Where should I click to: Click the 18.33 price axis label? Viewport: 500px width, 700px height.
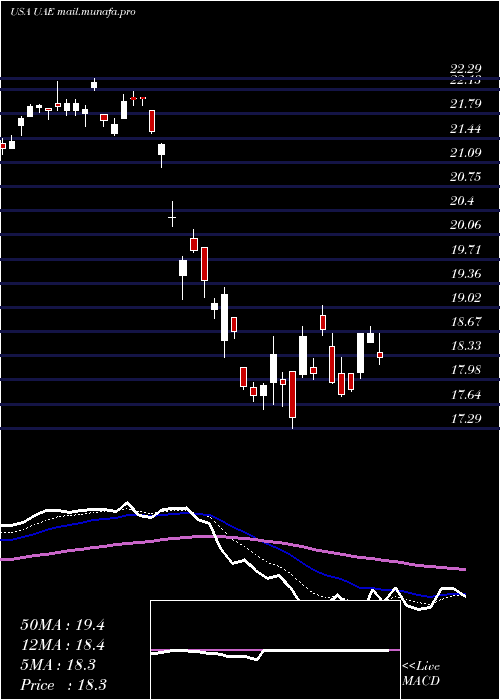pyautogui.click(x=466, y=346)
